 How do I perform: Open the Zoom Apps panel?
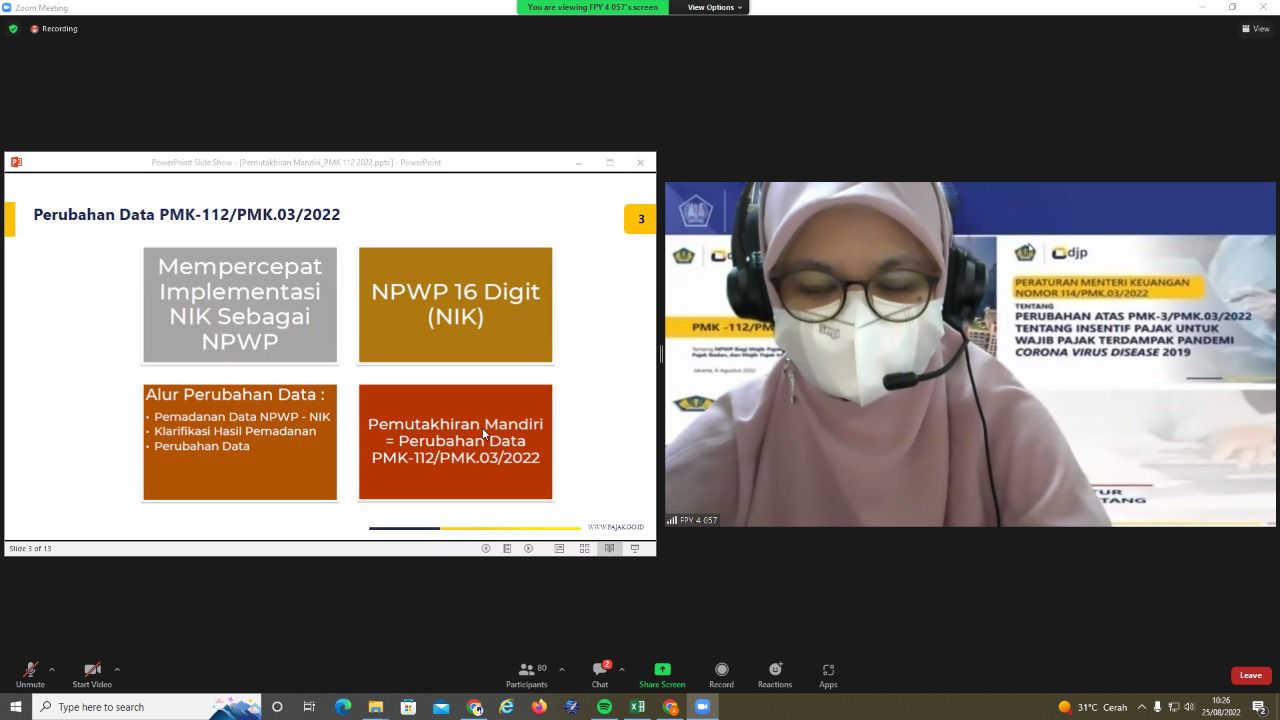(x=828, y=675)
